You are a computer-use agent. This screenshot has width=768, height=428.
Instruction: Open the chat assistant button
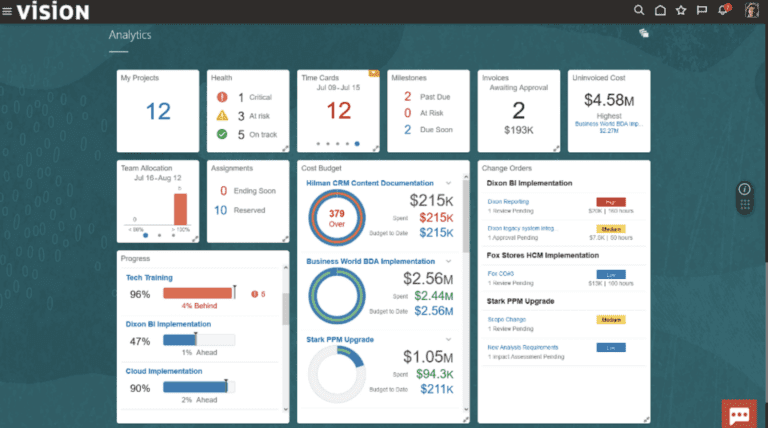tap(739, 414)
